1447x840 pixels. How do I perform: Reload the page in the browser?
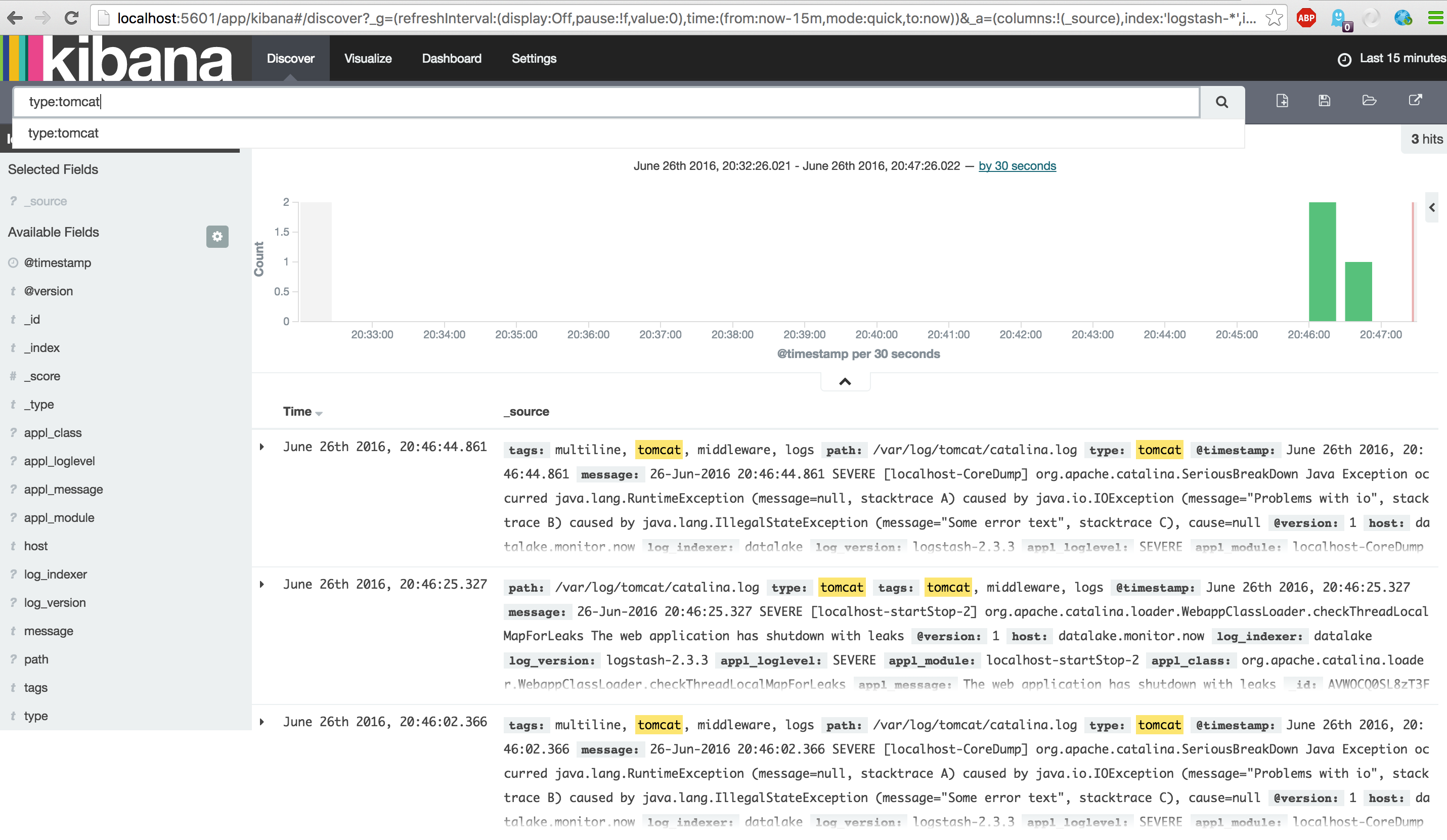point(71,18)
